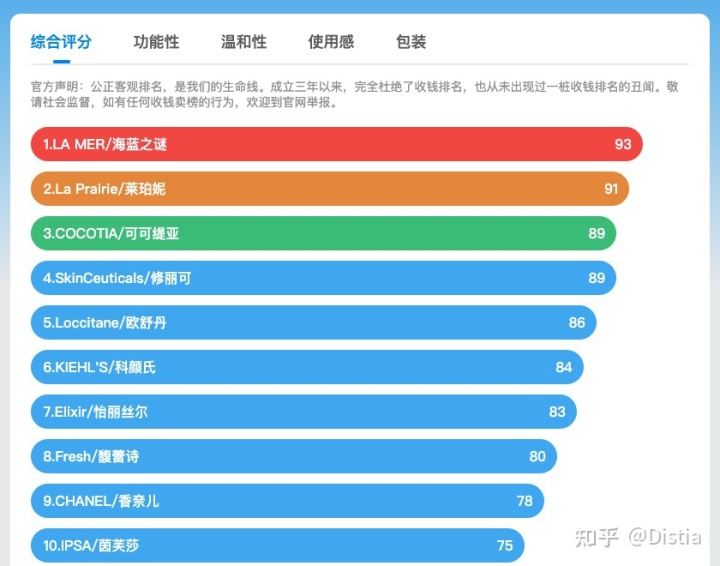720x566 pixels.
Task: Click the red LA MER/海蓝之谜 brand label
Action: pyautogui.click(x=105, y=144)
